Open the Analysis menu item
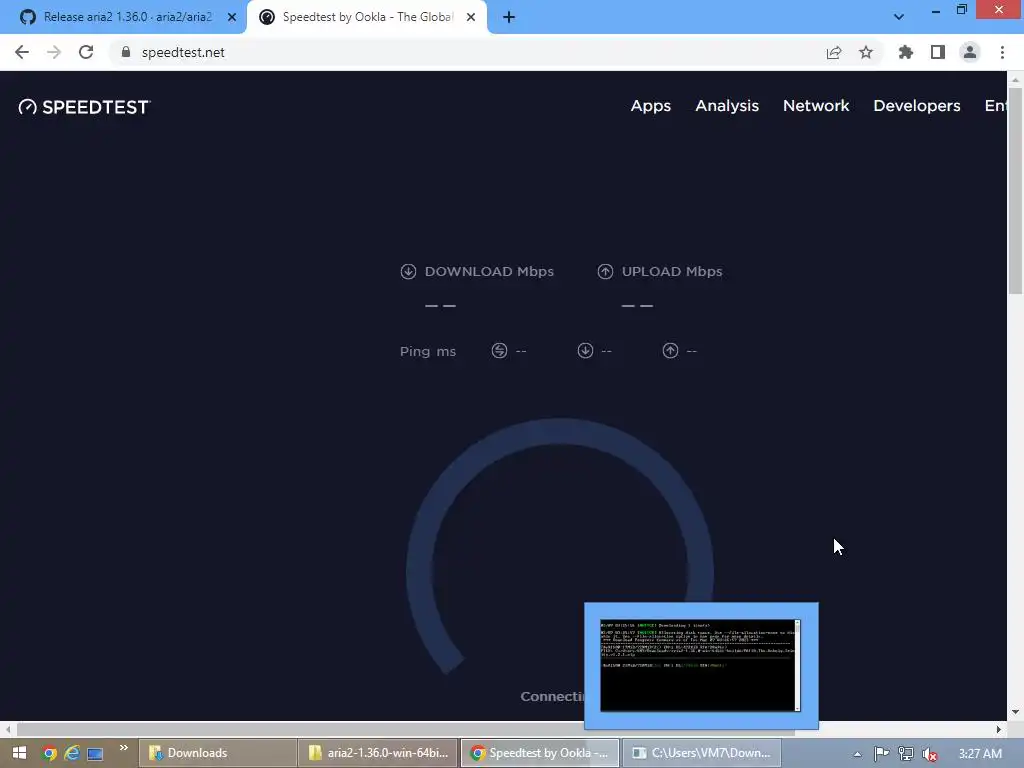The width and height of the screenshot is (1024, 768). (727, 106)
